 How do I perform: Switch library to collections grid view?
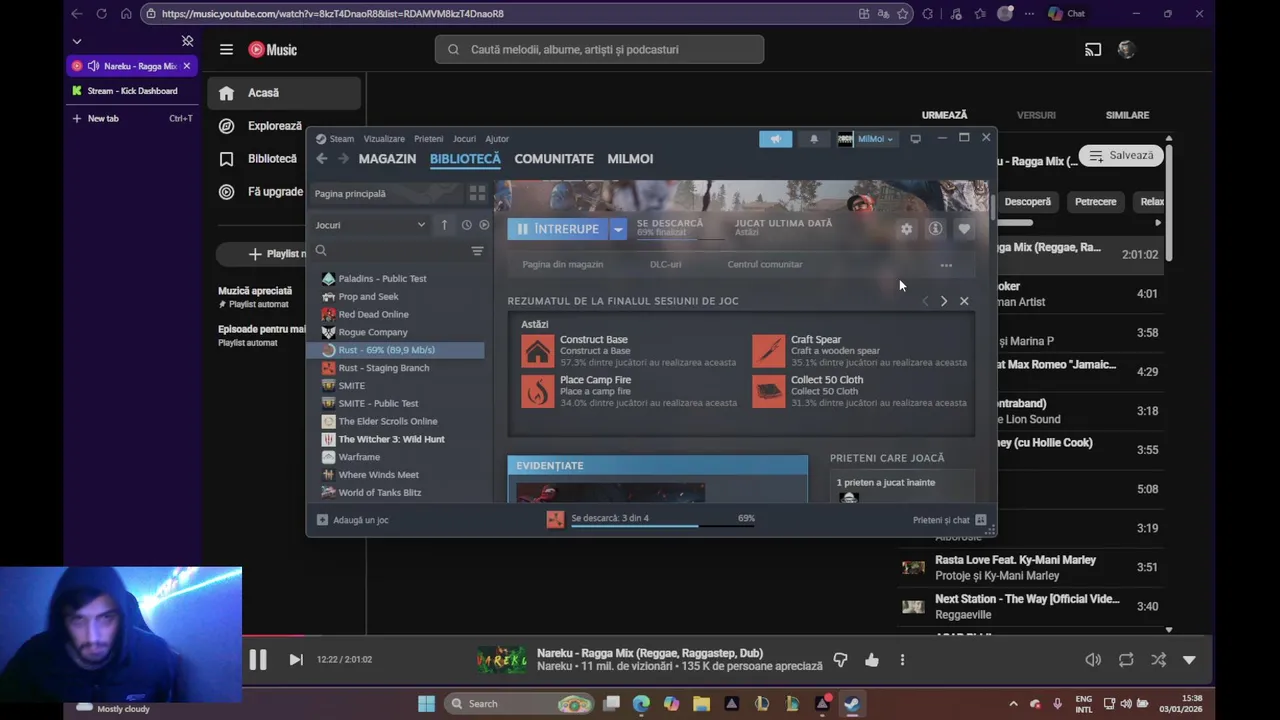[477, 194]
